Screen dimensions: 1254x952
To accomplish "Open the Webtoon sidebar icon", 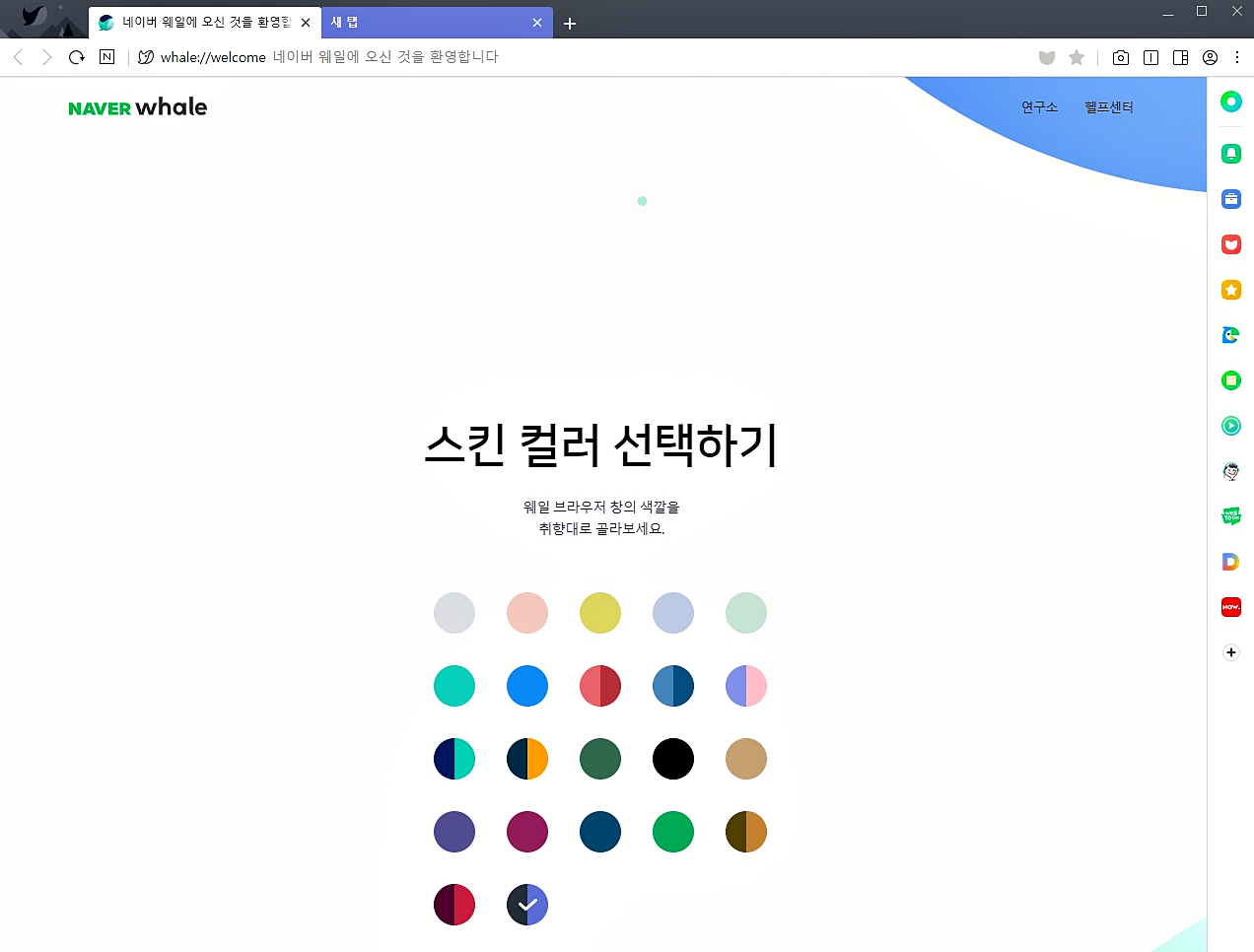I will point(1231,516).
